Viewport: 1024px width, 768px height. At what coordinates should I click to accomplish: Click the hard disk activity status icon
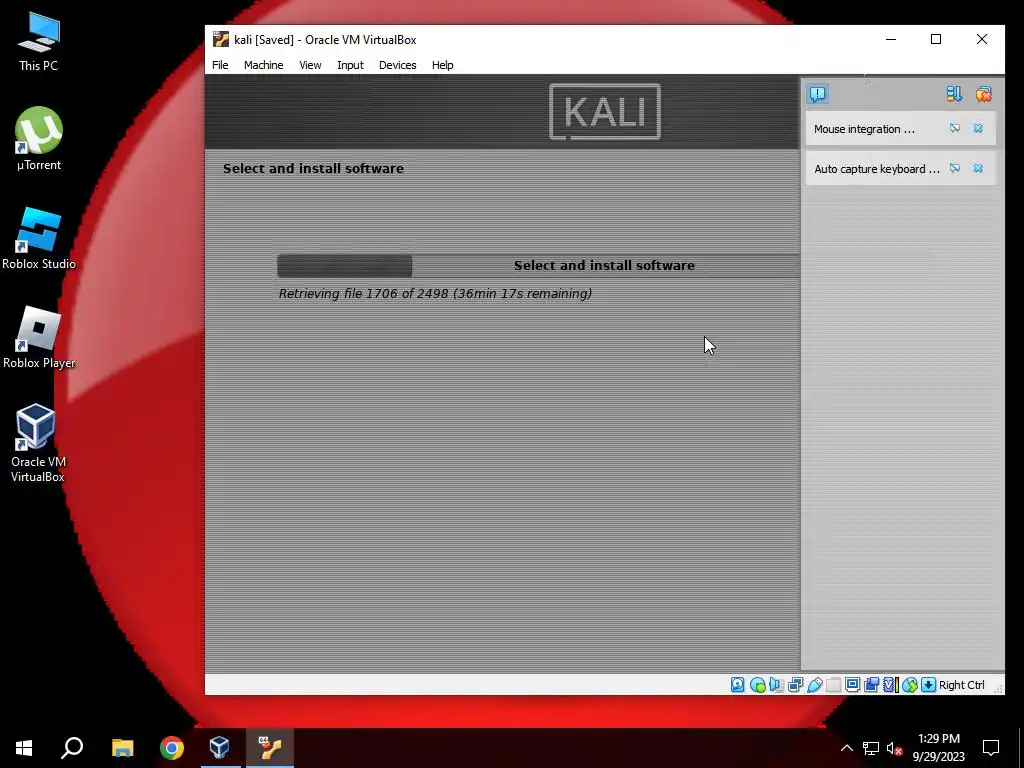pos(737,684)
